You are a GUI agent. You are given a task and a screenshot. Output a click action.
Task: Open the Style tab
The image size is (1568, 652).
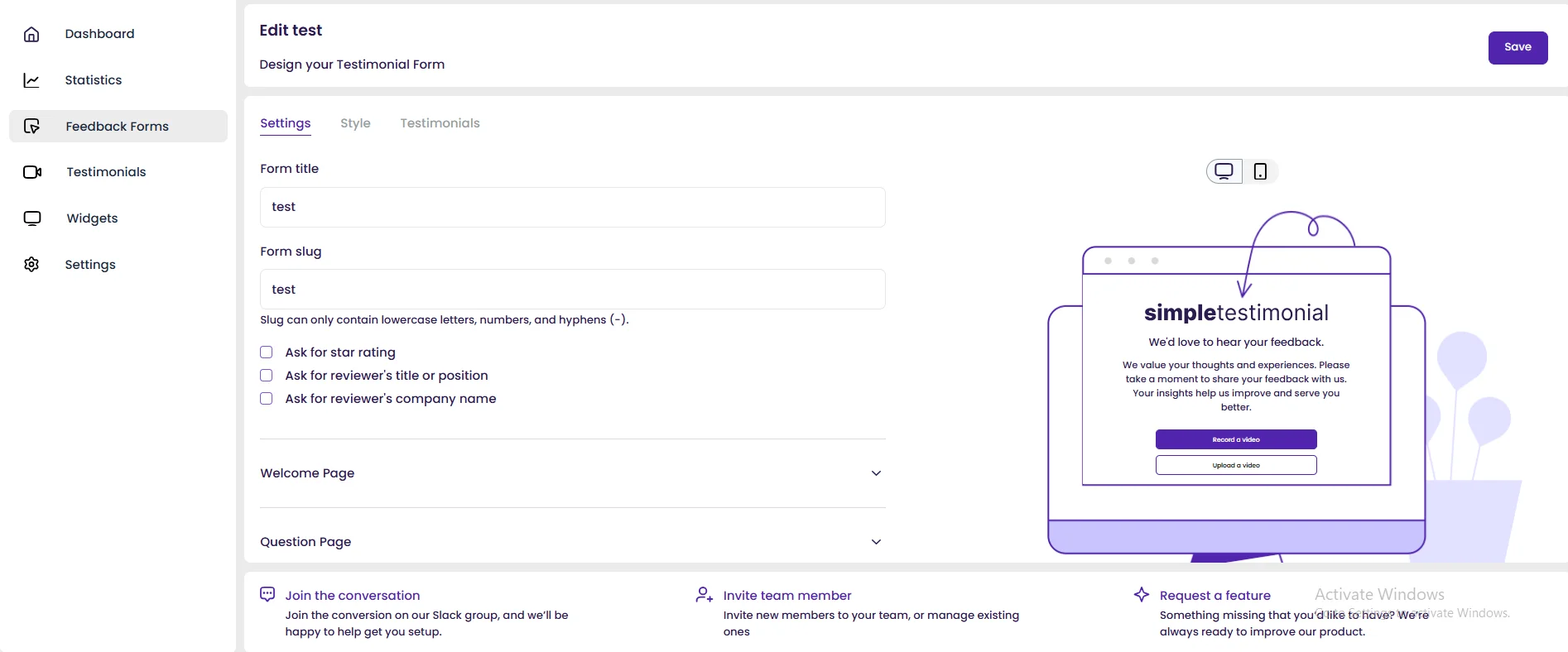(x=355, y=123)
